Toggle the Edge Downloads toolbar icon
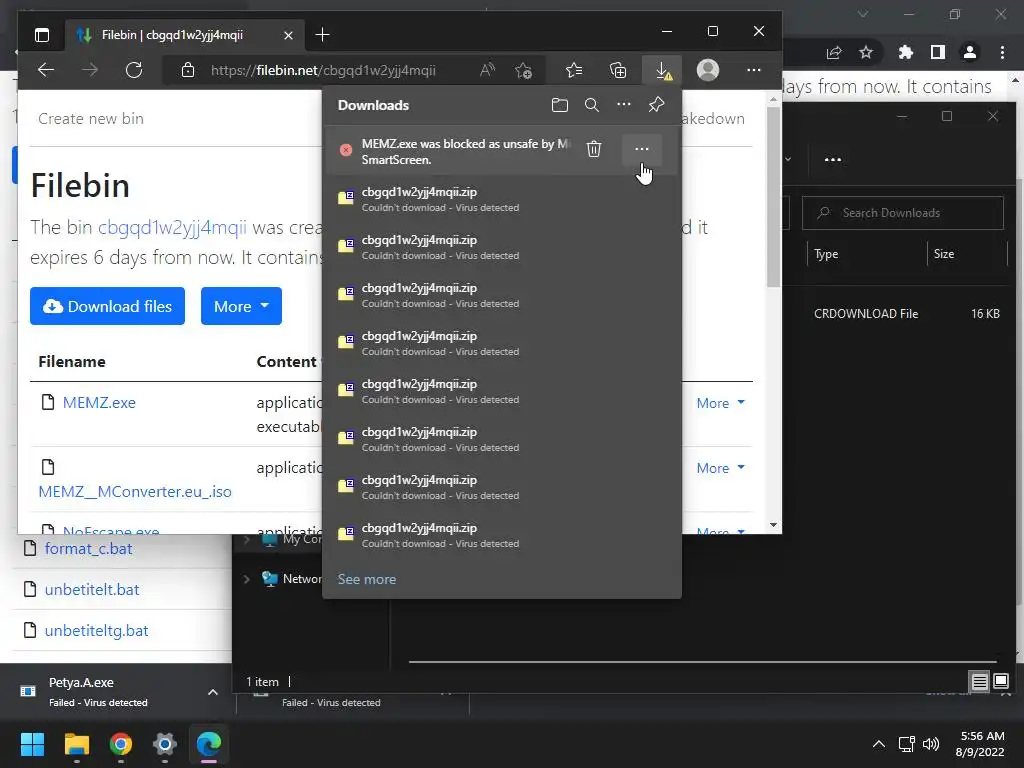The width and height of the screenshot is (1024, 768). tap(663, 70)
